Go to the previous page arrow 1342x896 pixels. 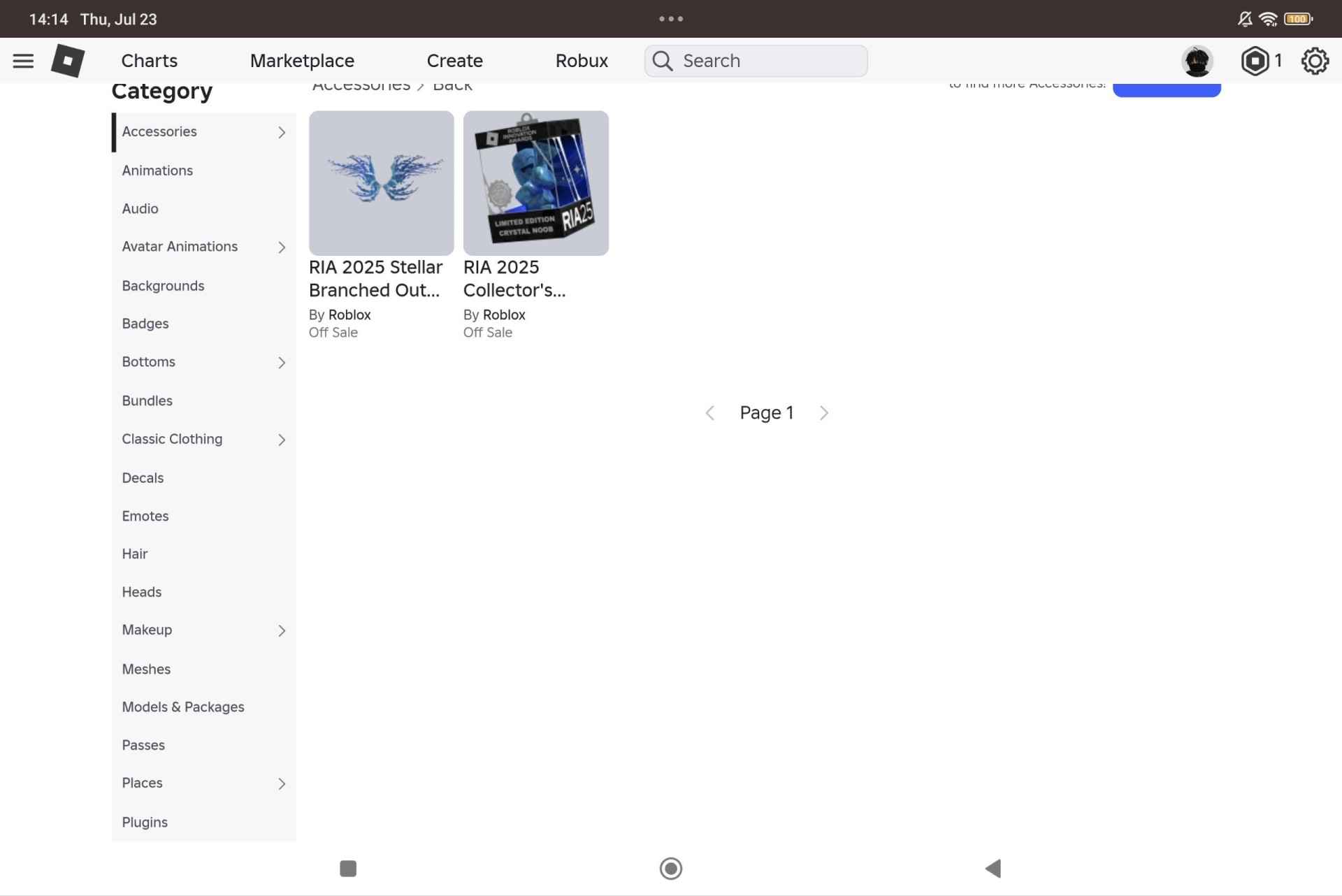[x=709, y=413]
